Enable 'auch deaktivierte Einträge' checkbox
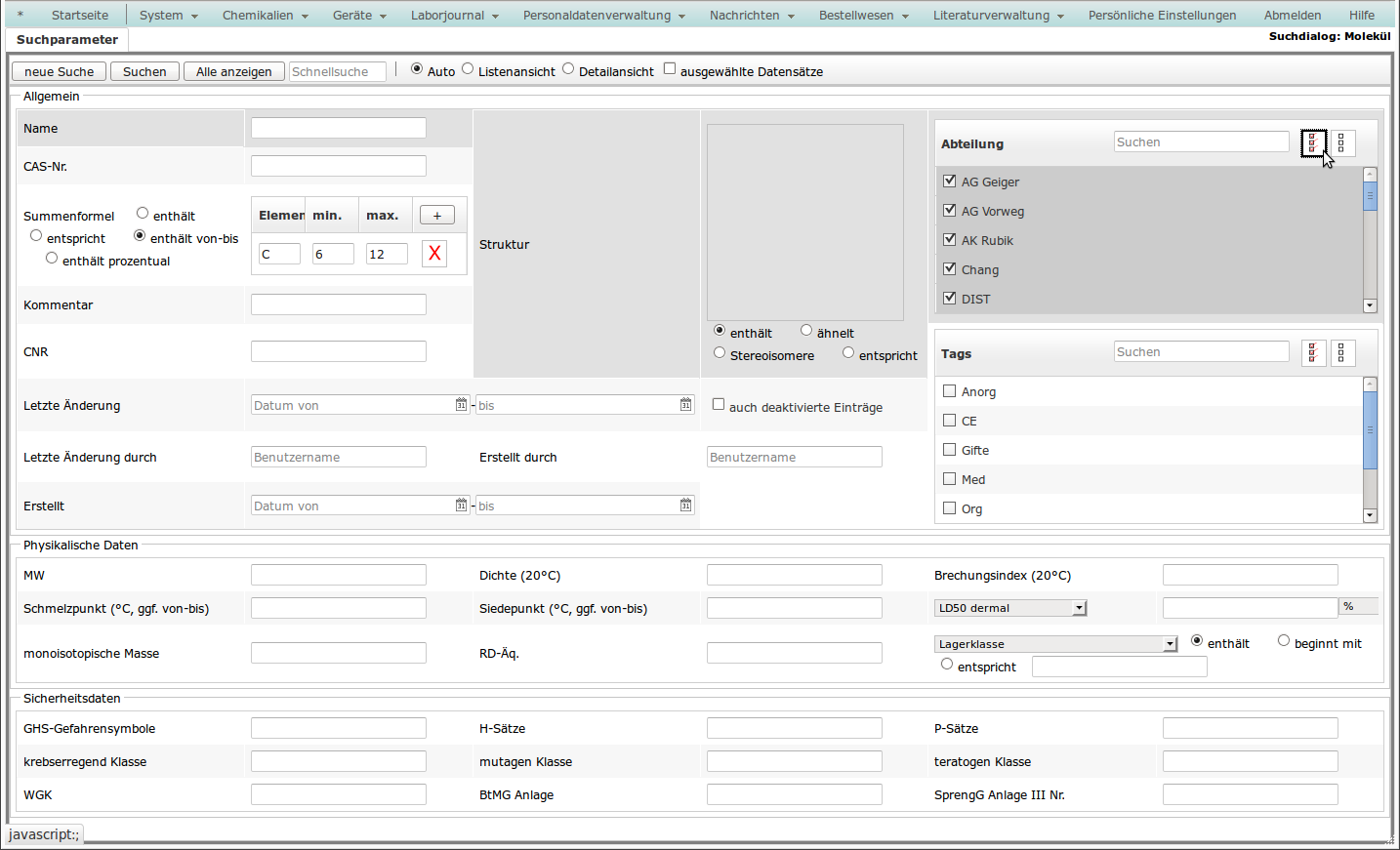 [x=719, y=405]
